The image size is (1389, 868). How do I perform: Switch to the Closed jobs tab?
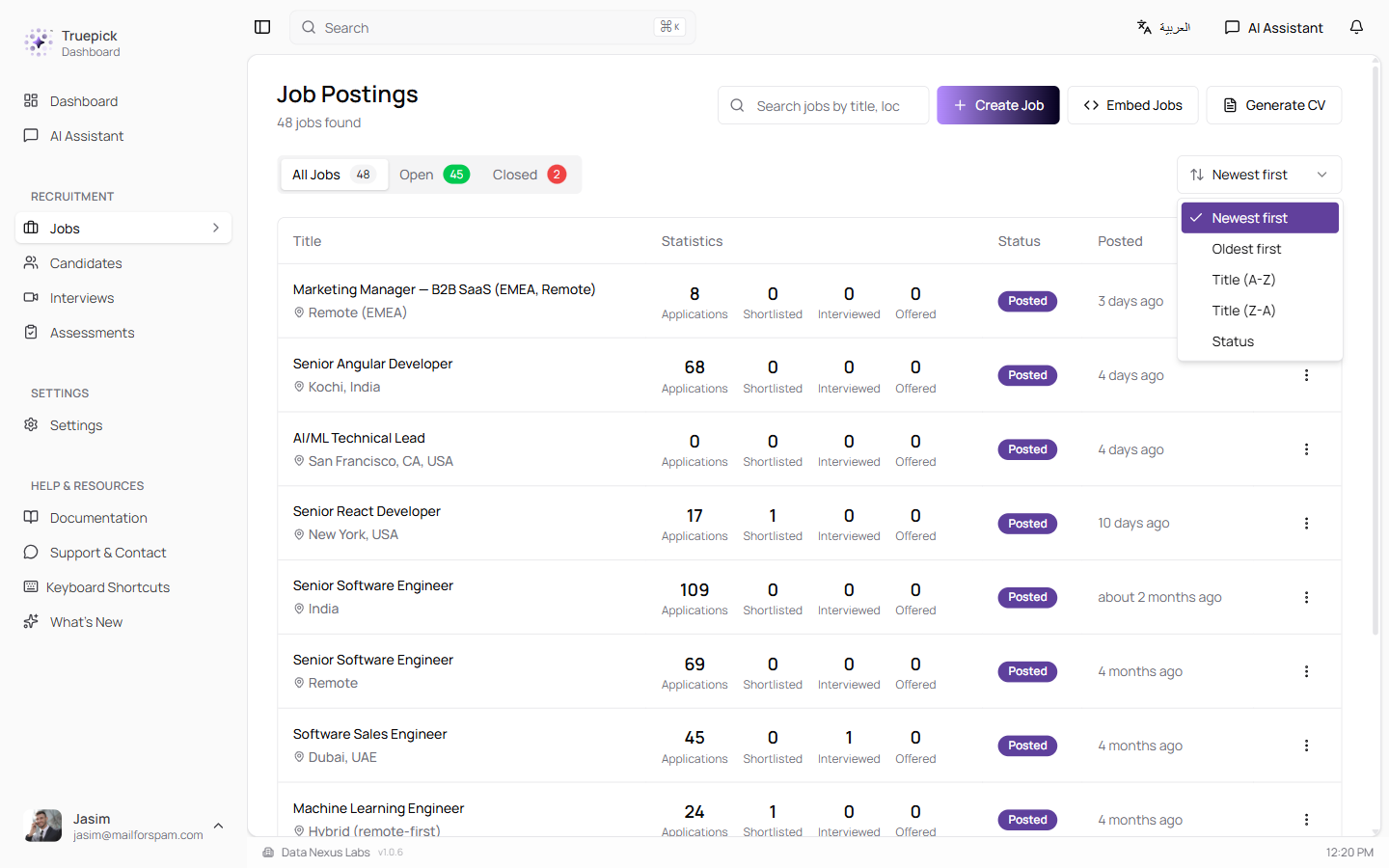[528, 175]
